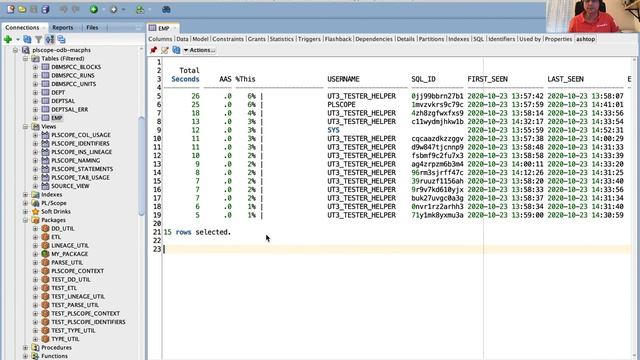The image size is (640, 360).
Task: Open the Triggers sub-tab
Action: [309, 39]
